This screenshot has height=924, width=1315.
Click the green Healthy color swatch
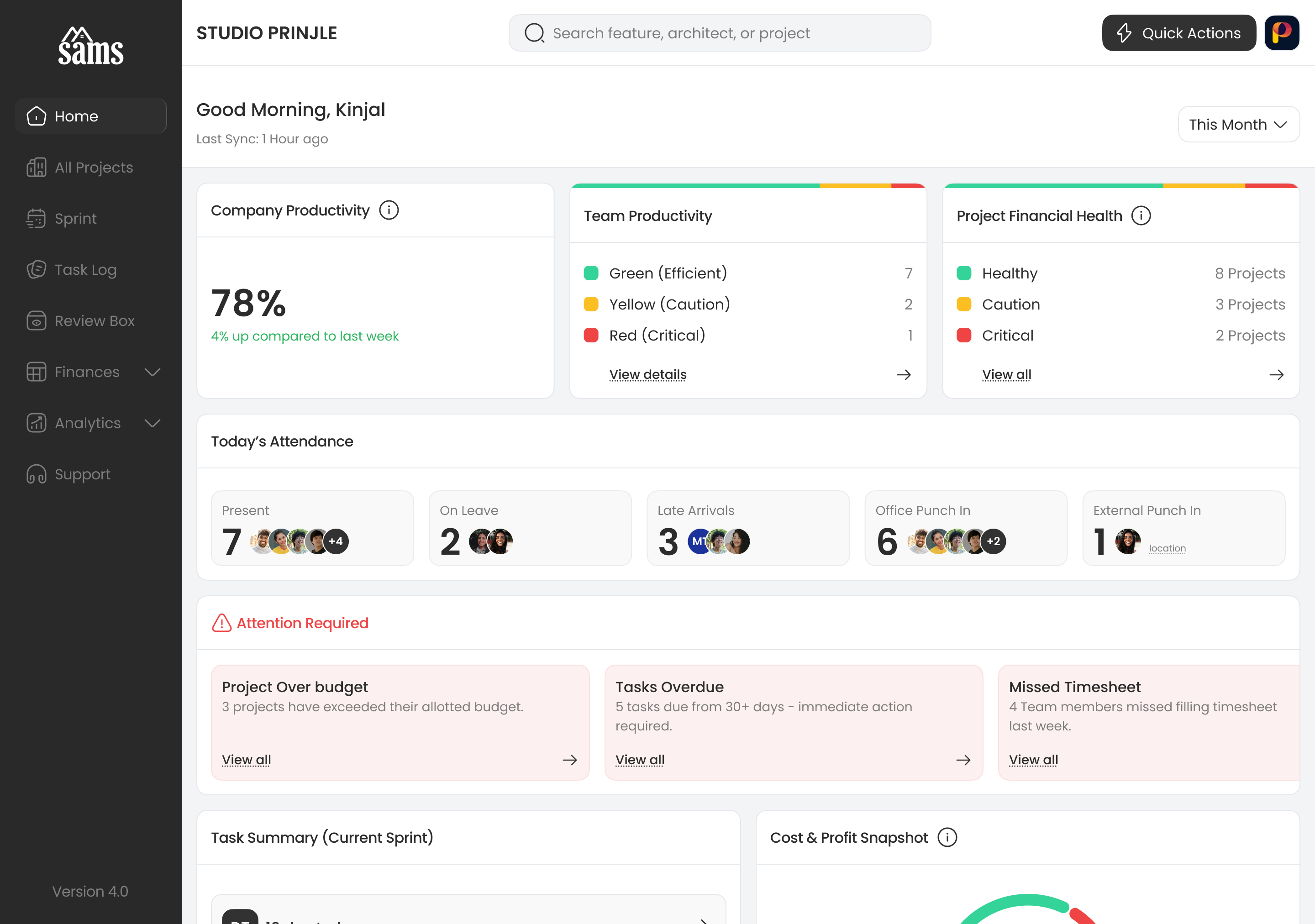pos(963,273)
